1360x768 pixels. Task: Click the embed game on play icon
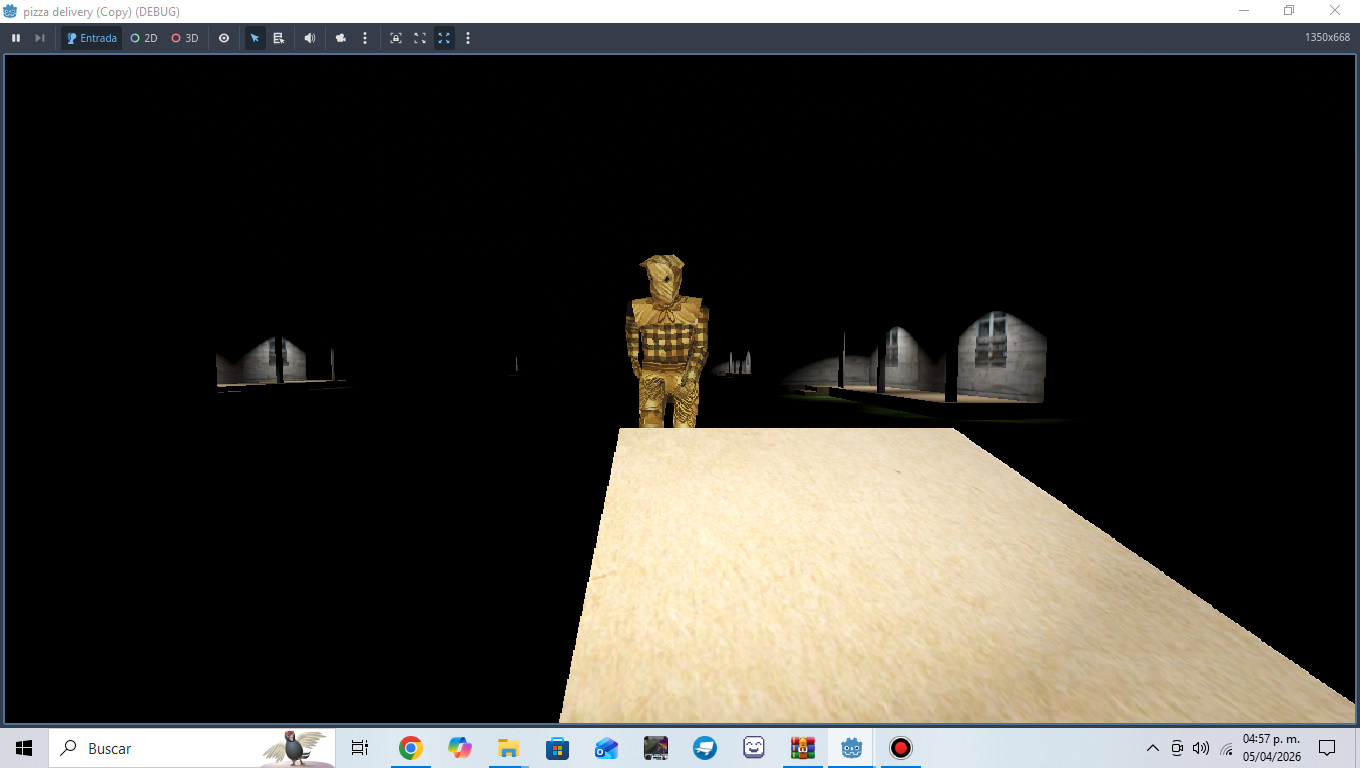[396, 38]
